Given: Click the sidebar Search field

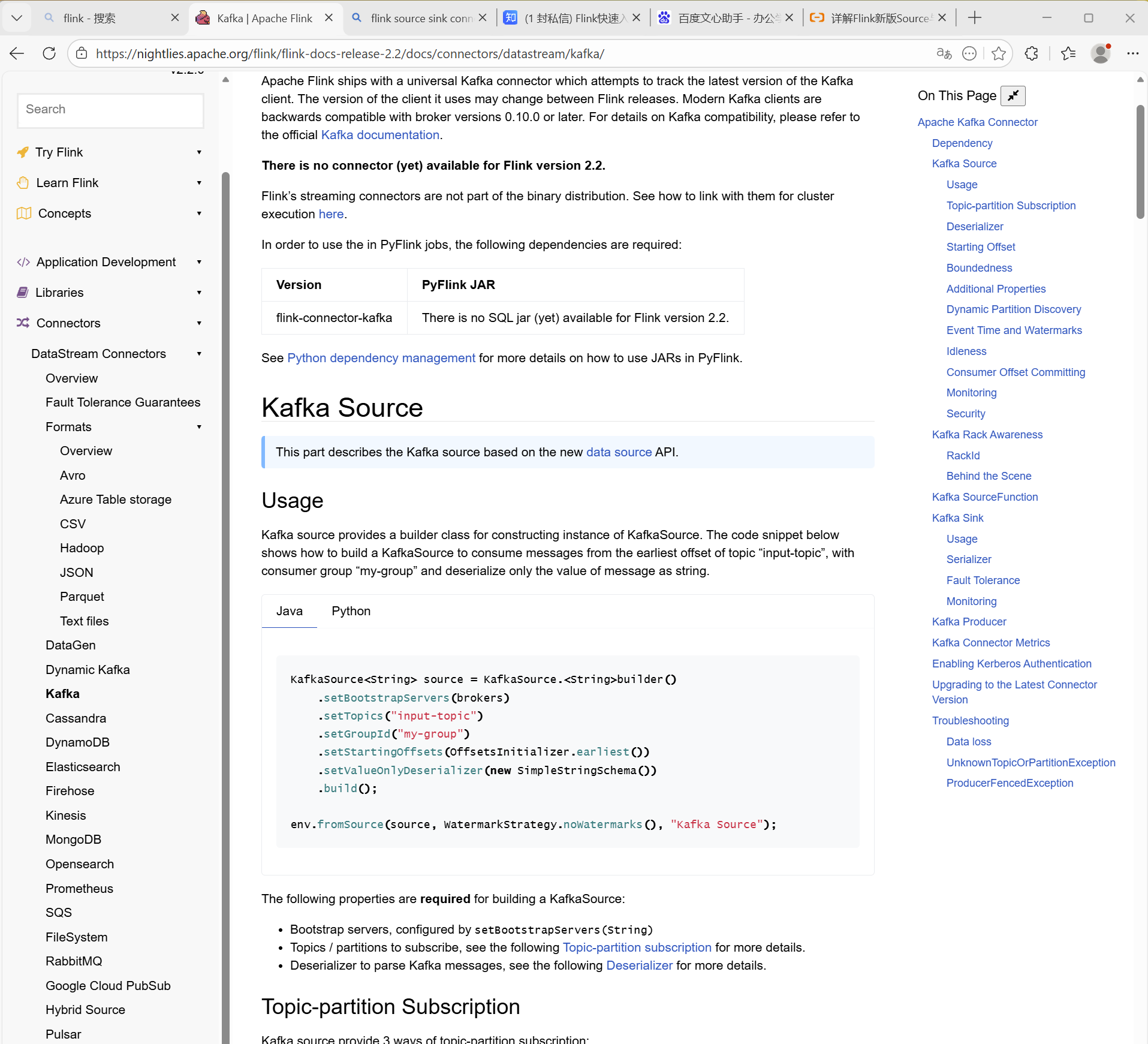Looking at the screenshot, I should [111, 110].
